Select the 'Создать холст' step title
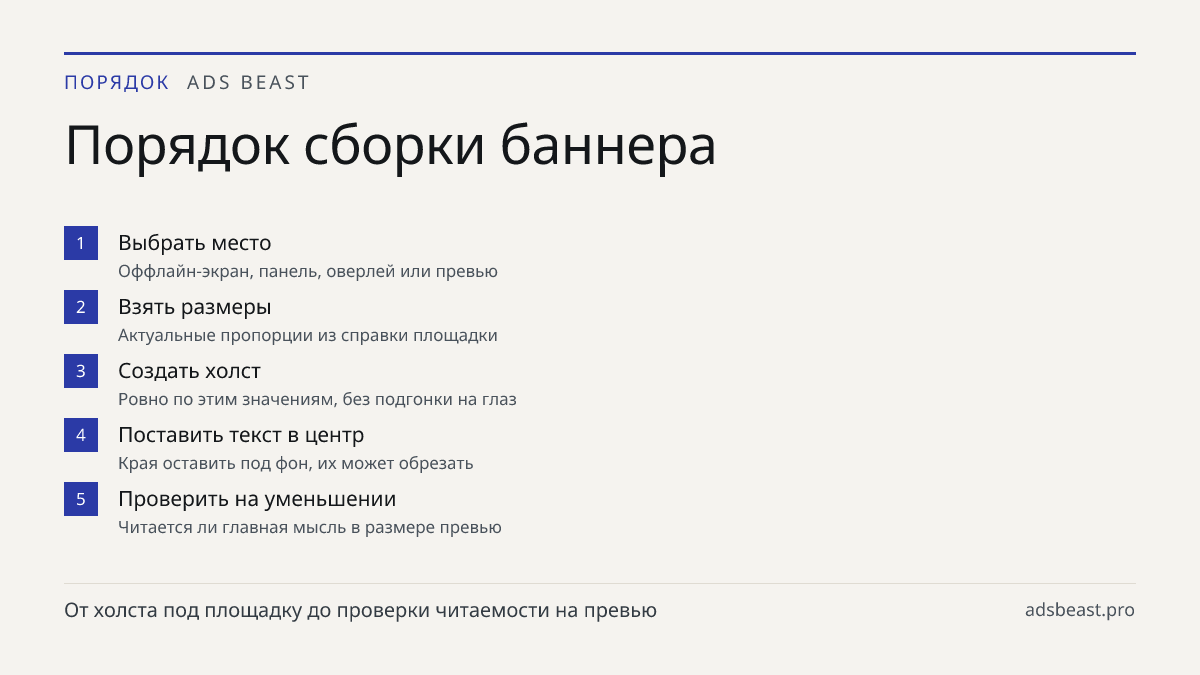This screenshot has height=675, width=1200. pos(190,371)
